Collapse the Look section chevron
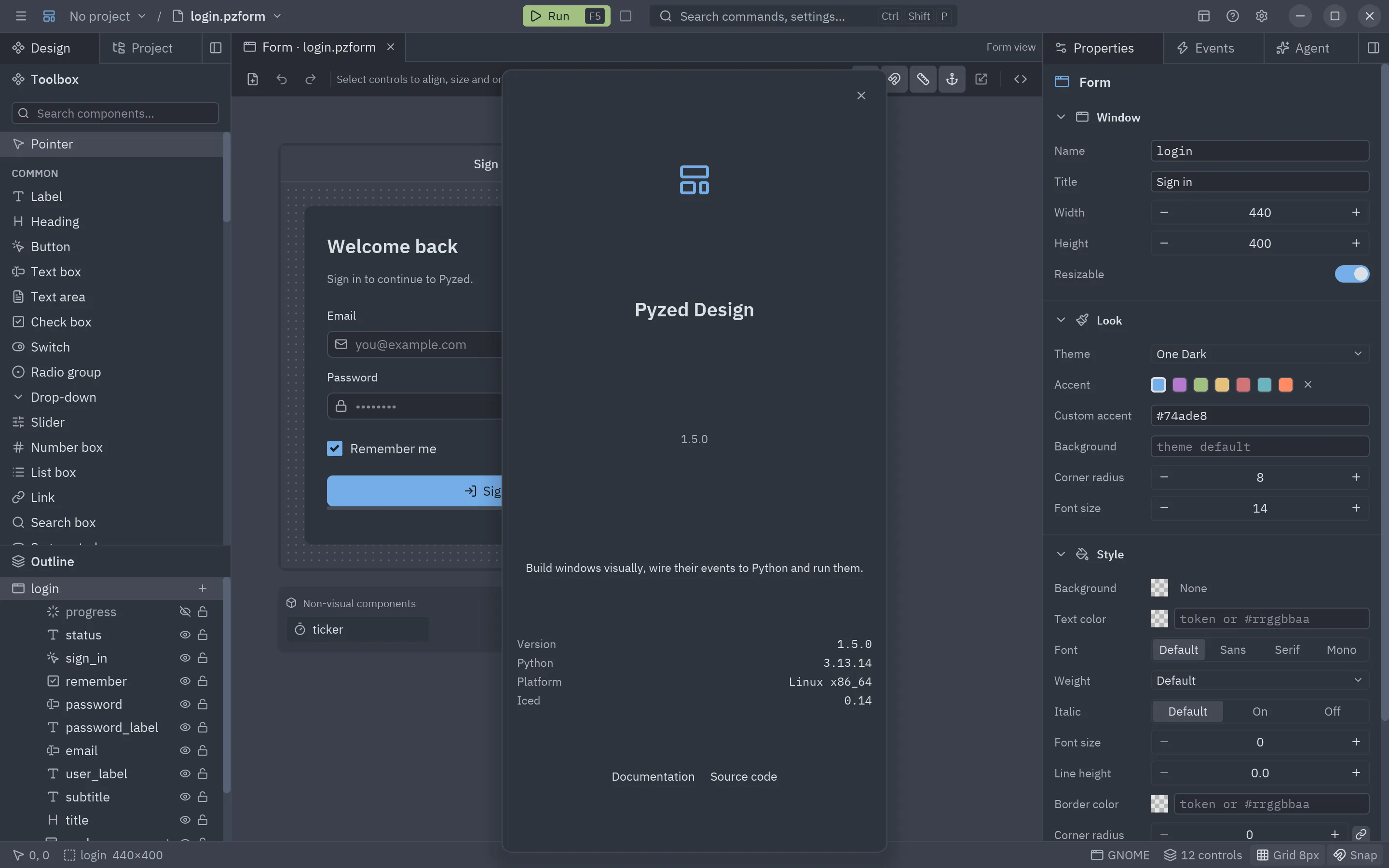 click(1060, 320)
